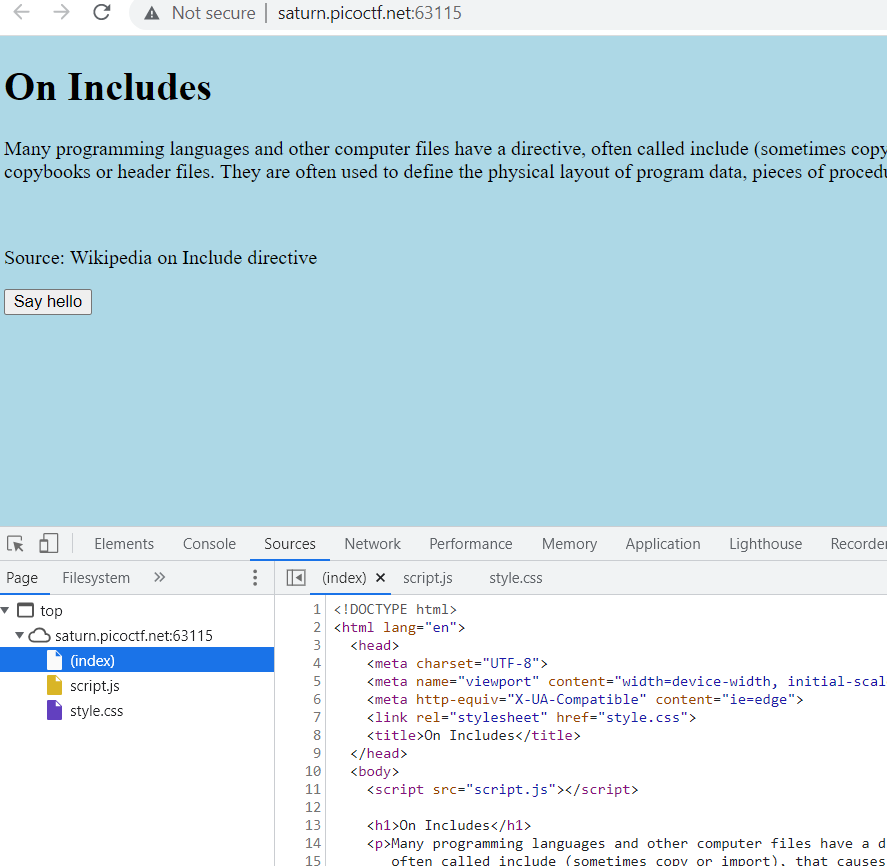Click the Source: Wikipedia on Include directive text

tap(161, 257)
